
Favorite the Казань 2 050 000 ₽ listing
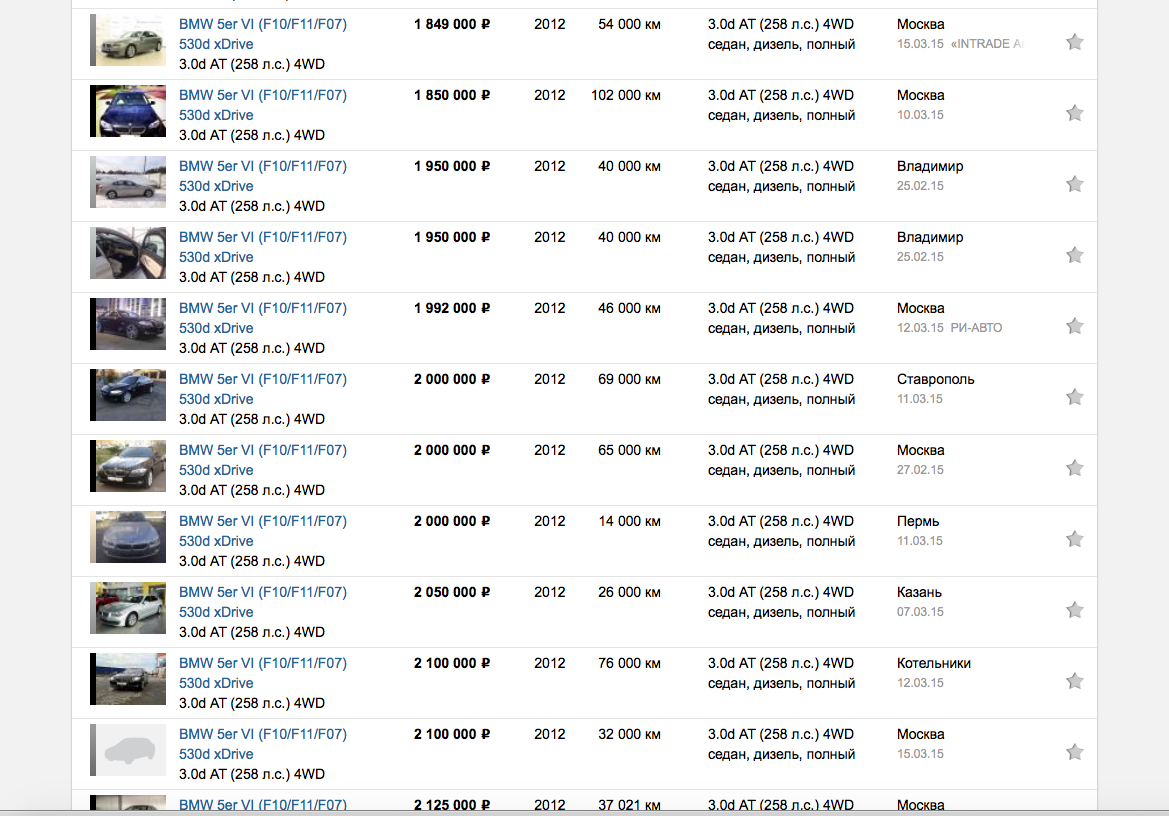tap(1074, 610)
